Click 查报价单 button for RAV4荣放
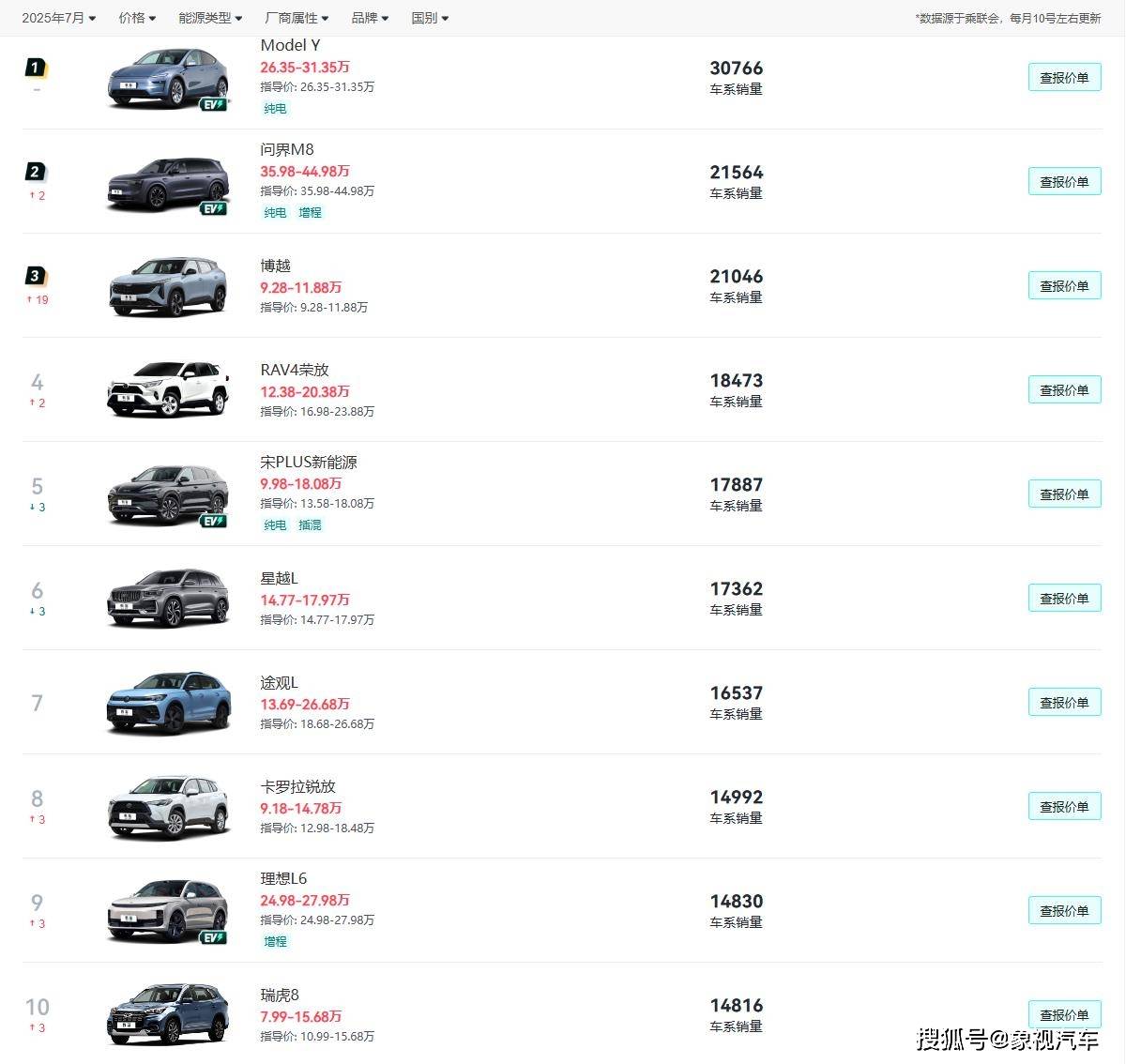Image resolution: width=1126 pixels, height=1064 pixels. tap(1064, 390)
